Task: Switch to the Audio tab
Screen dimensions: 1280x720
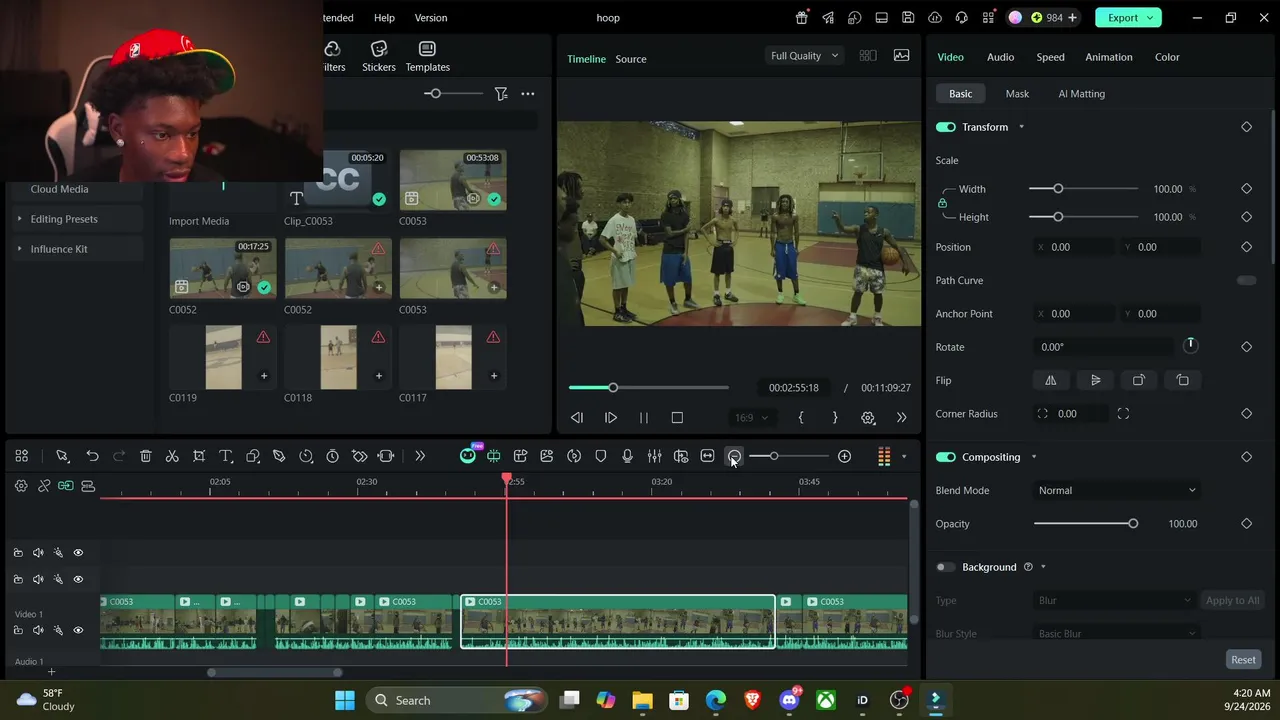Action: 1000,57
